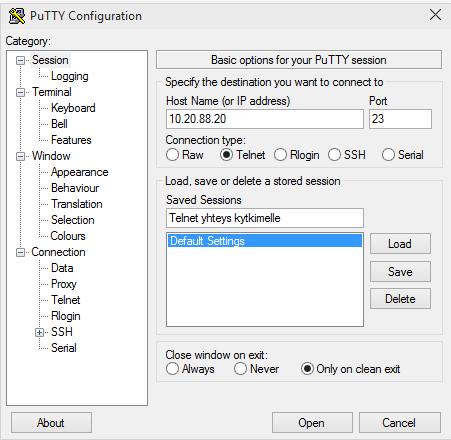Open the SSH settings category in tree
Image resolution: width=451 pixels, height=440 pixels.
(x=62, y=332)
